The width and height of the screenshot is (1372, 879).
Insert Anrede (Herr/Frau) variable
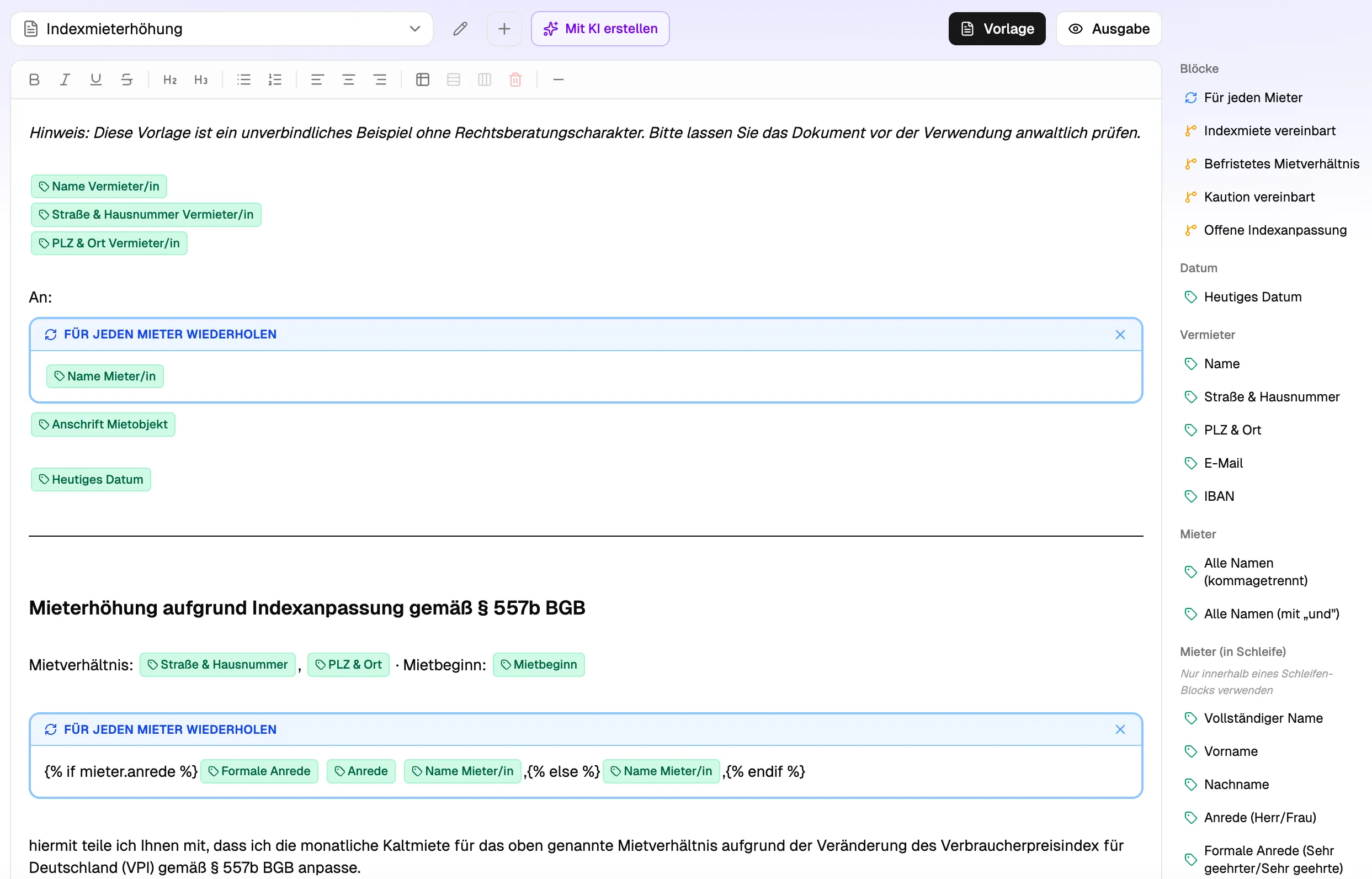pyautogui.click(x=1251, y=817)
